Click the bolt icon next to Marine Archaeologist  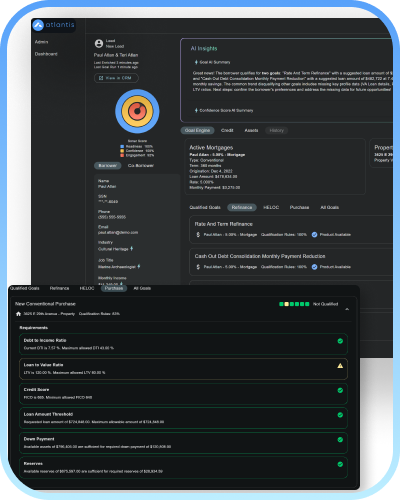139,266
